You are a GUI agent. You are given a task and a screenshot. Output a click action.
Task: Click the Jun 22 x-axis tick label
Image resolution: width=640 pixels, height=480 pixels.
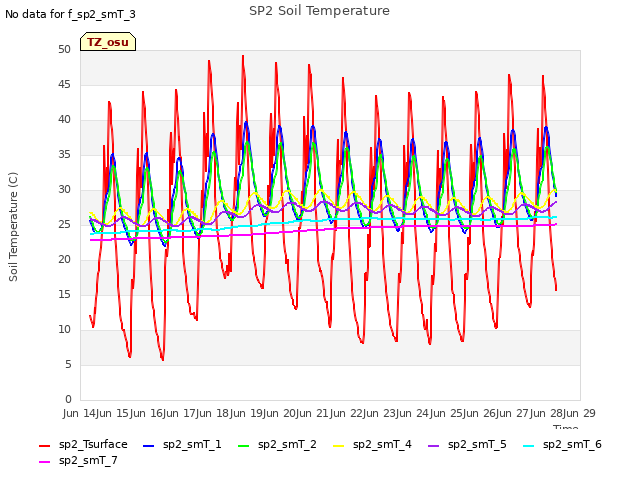tap(347, 413)
